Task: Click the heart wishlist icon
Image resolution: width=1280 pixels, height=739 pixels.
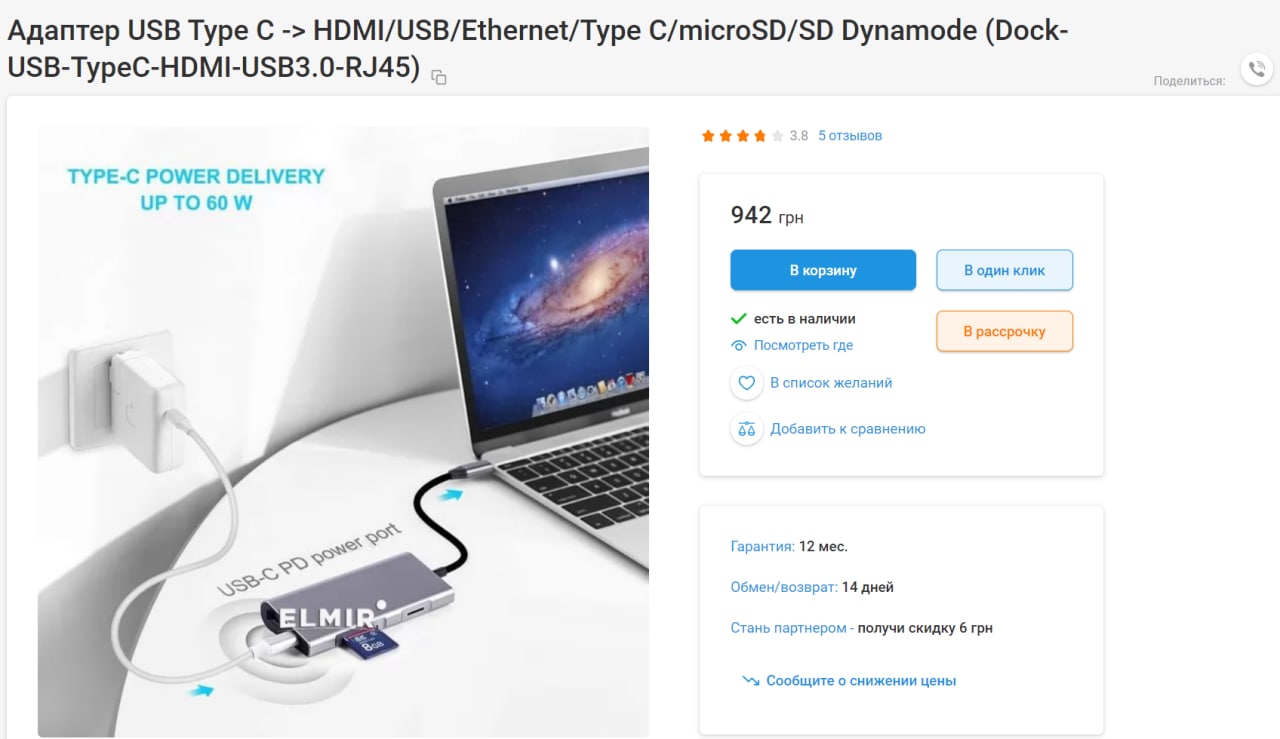Action: [x=746, y=383]
